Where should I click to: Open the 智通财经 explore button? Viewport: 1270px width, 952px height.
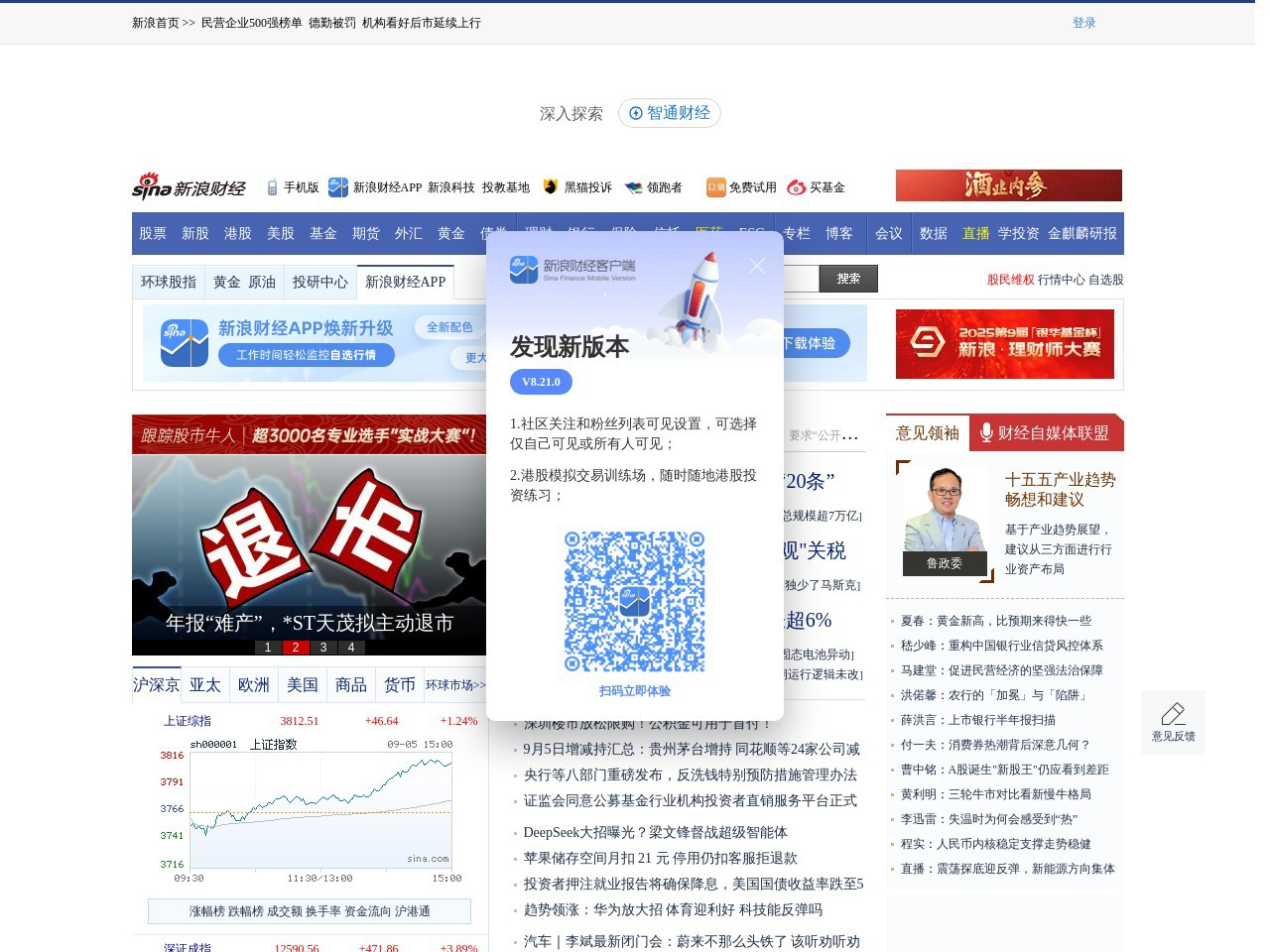670,113
